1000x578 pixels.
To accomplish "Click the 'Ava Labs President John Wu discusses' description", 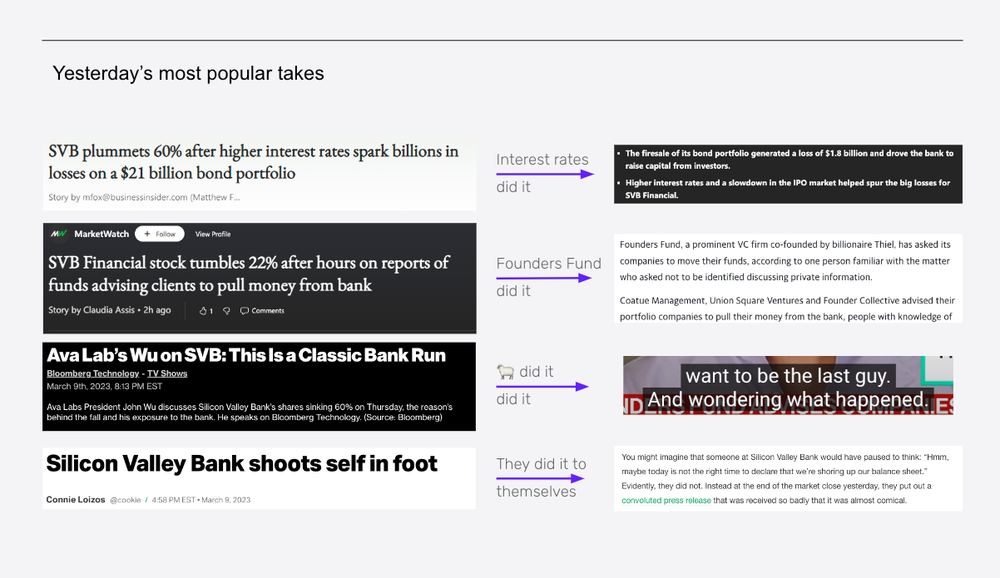I will [249, 412].
